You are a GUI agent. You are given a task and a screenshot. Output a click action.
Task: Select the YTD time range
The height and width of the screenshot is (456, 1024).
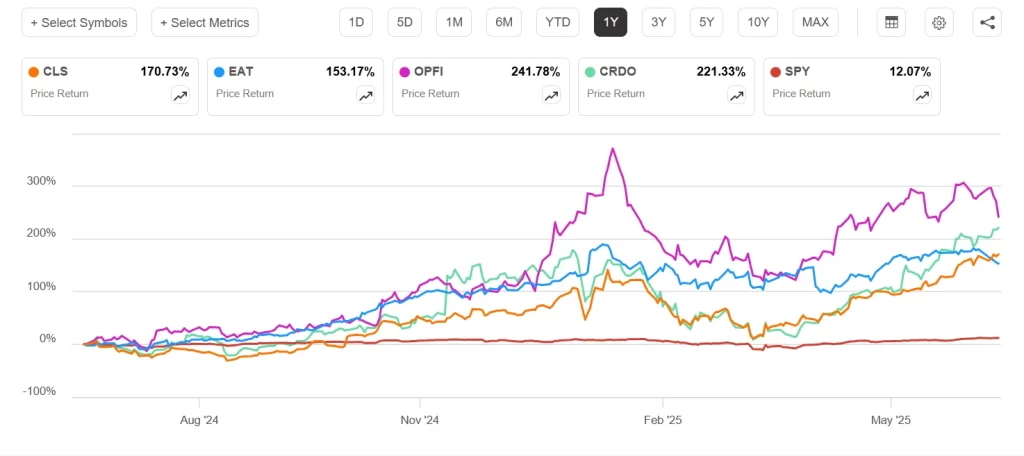558,22
